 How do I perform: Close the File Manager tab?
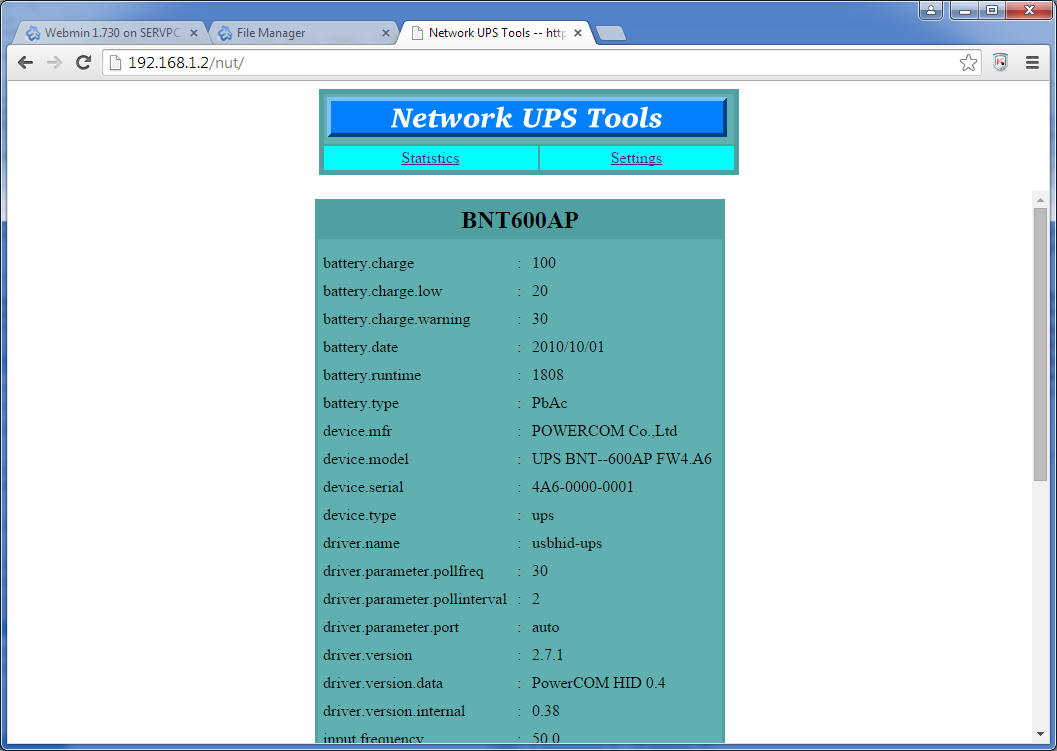[386, 32]
